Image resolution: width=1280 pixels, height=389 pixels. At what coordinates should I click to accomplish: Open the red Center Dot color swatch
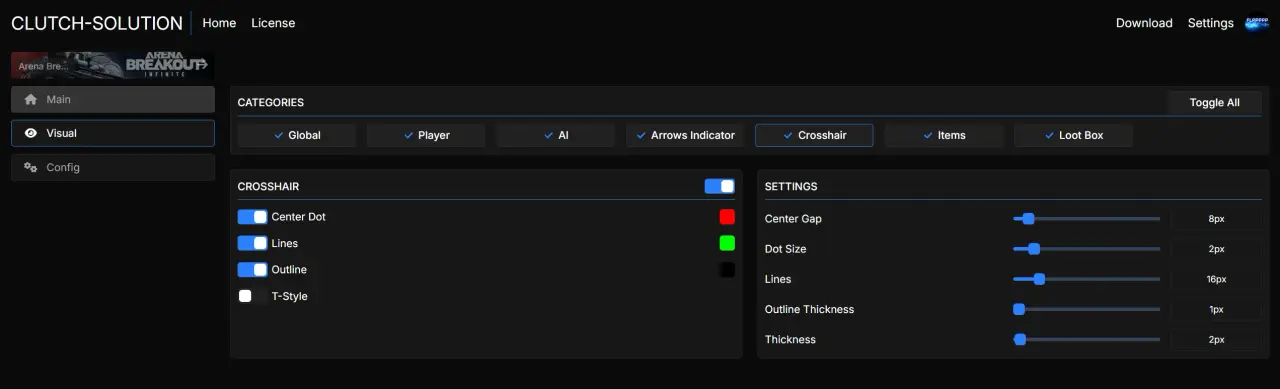point(727,216)
